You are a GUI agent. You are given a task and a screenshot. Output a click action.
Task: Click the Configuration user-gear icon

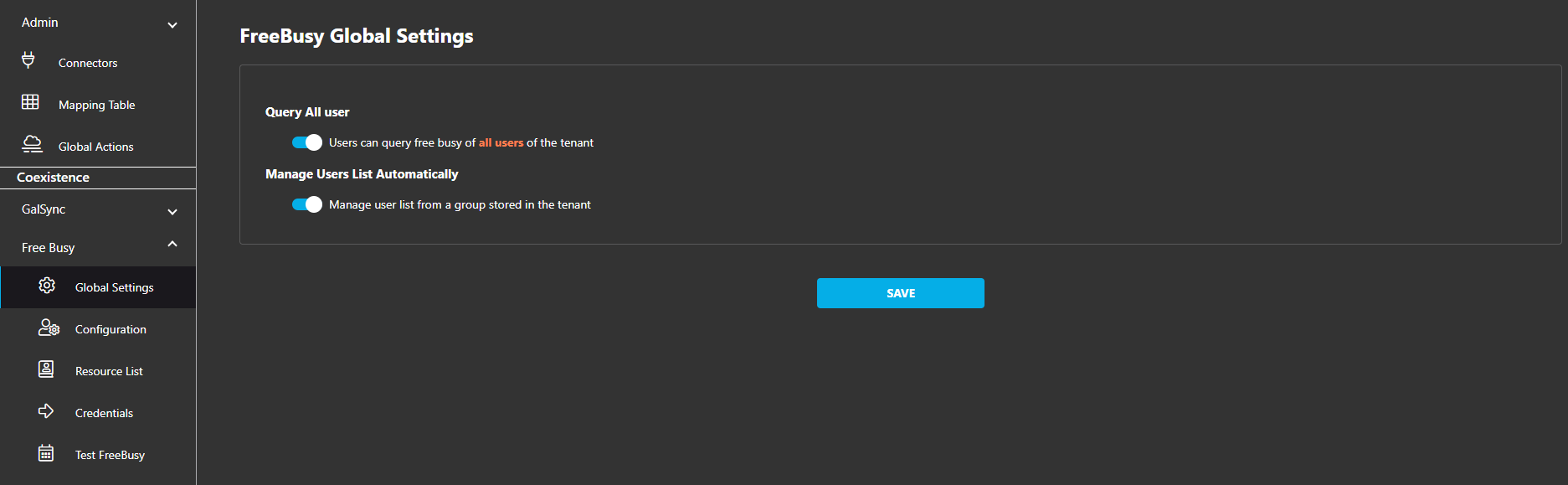[x=49, y=328]
